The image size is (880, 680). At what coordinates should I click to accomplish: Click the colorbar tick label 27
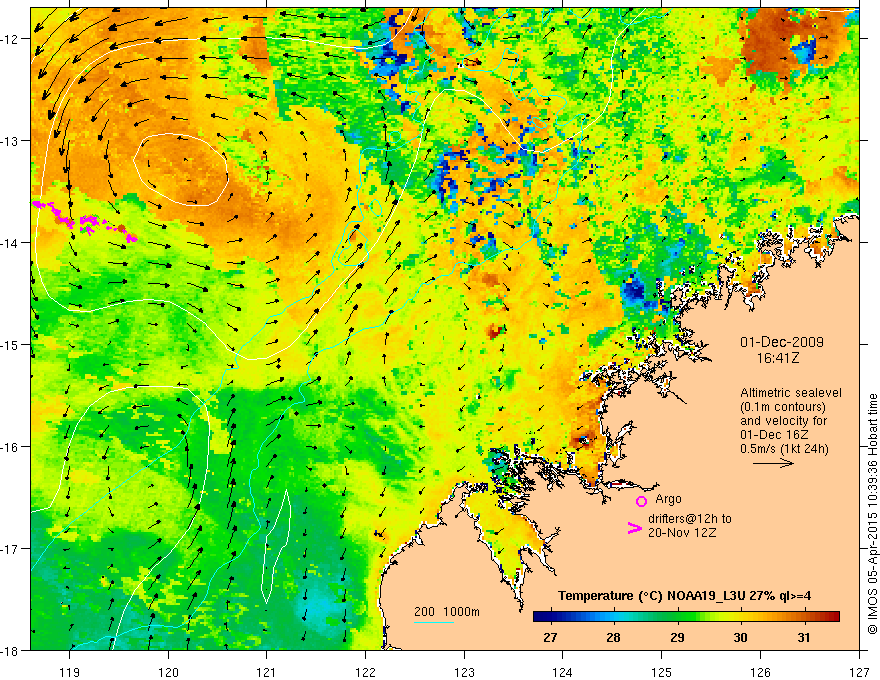point(550,637)
